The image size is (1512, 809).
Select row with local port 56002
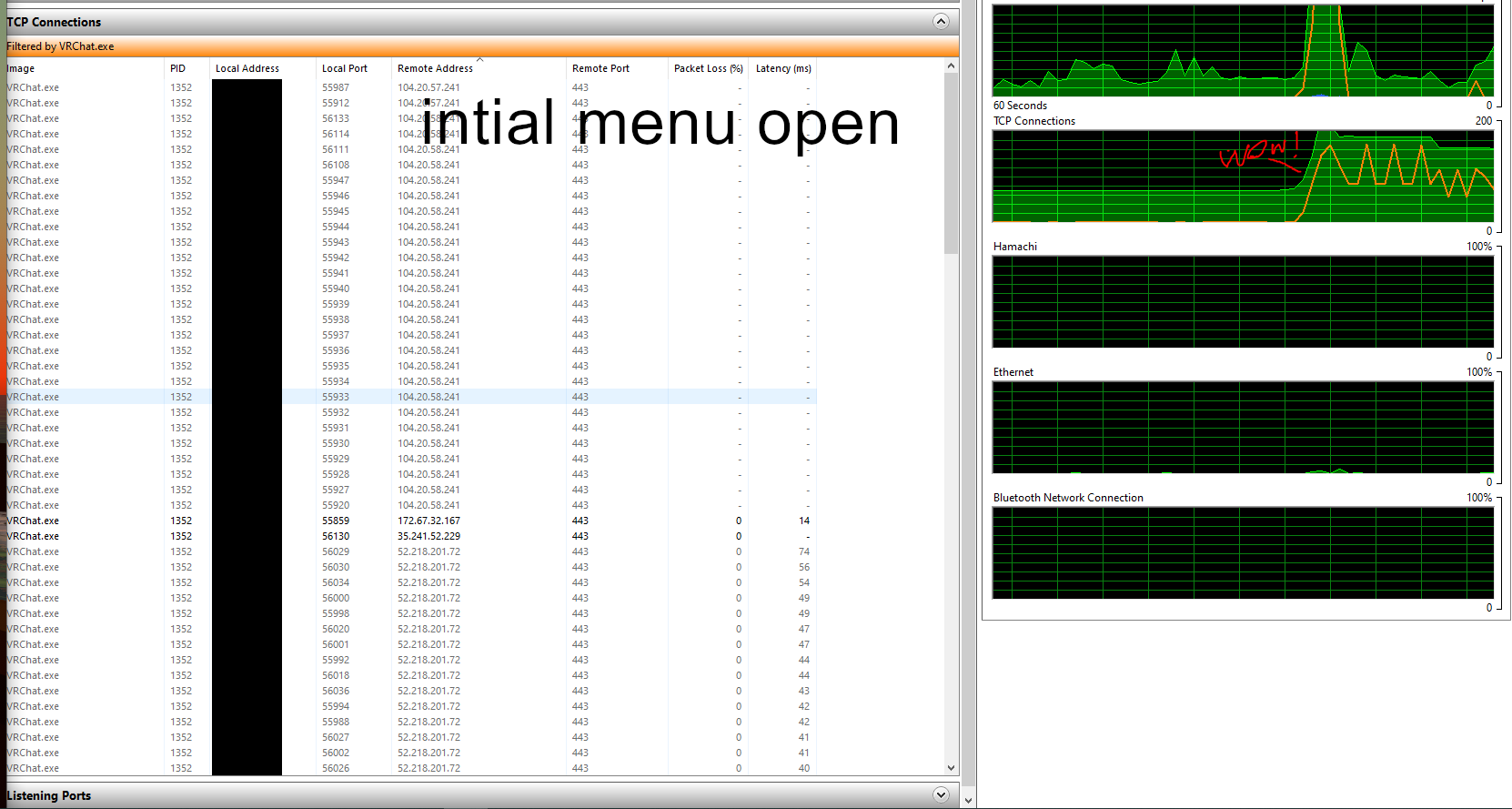coord(411,753)
